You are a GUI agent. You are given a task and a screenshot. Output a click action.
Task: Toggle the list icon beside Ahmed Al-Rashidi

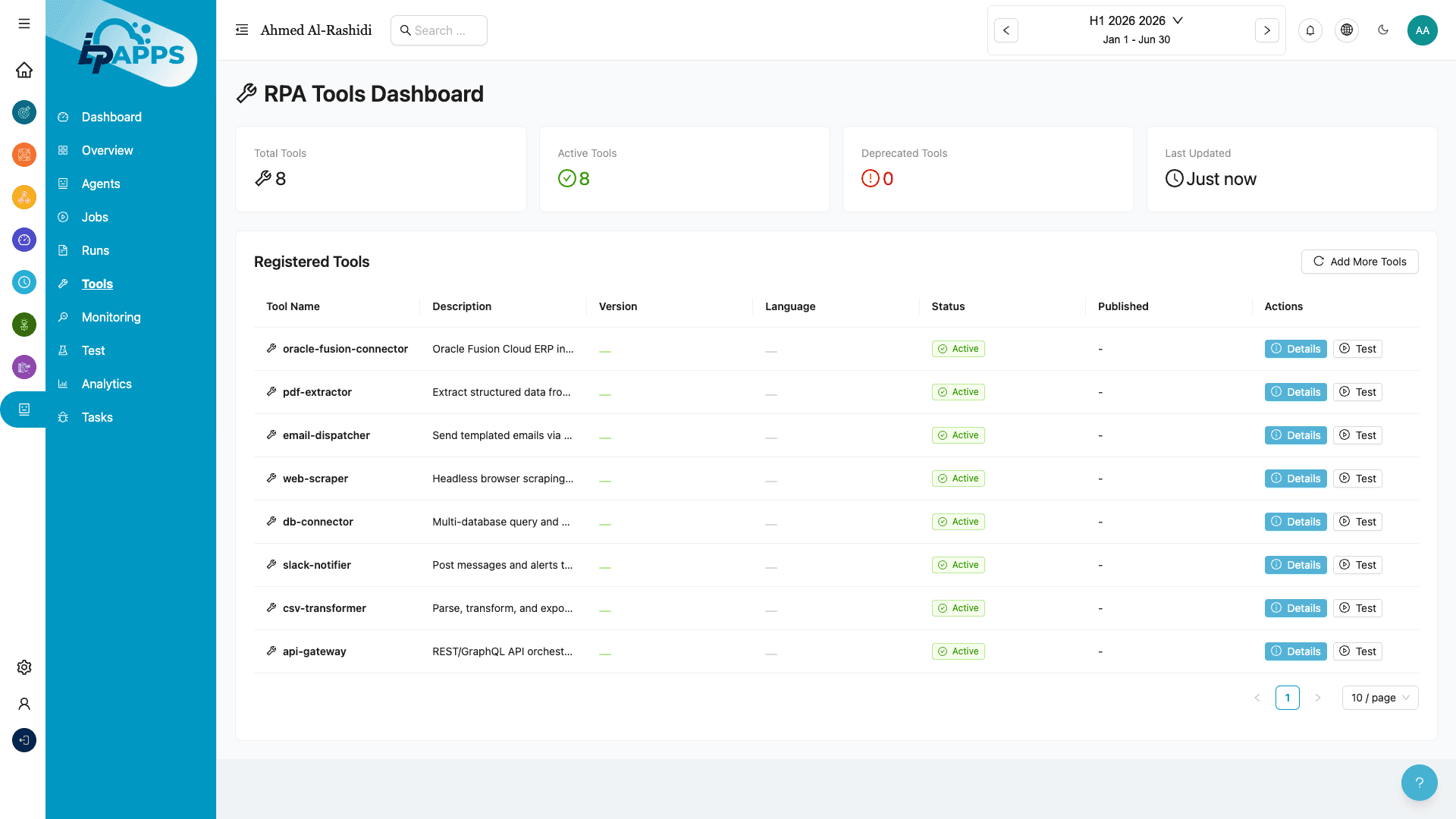click(x=242, y=30)
